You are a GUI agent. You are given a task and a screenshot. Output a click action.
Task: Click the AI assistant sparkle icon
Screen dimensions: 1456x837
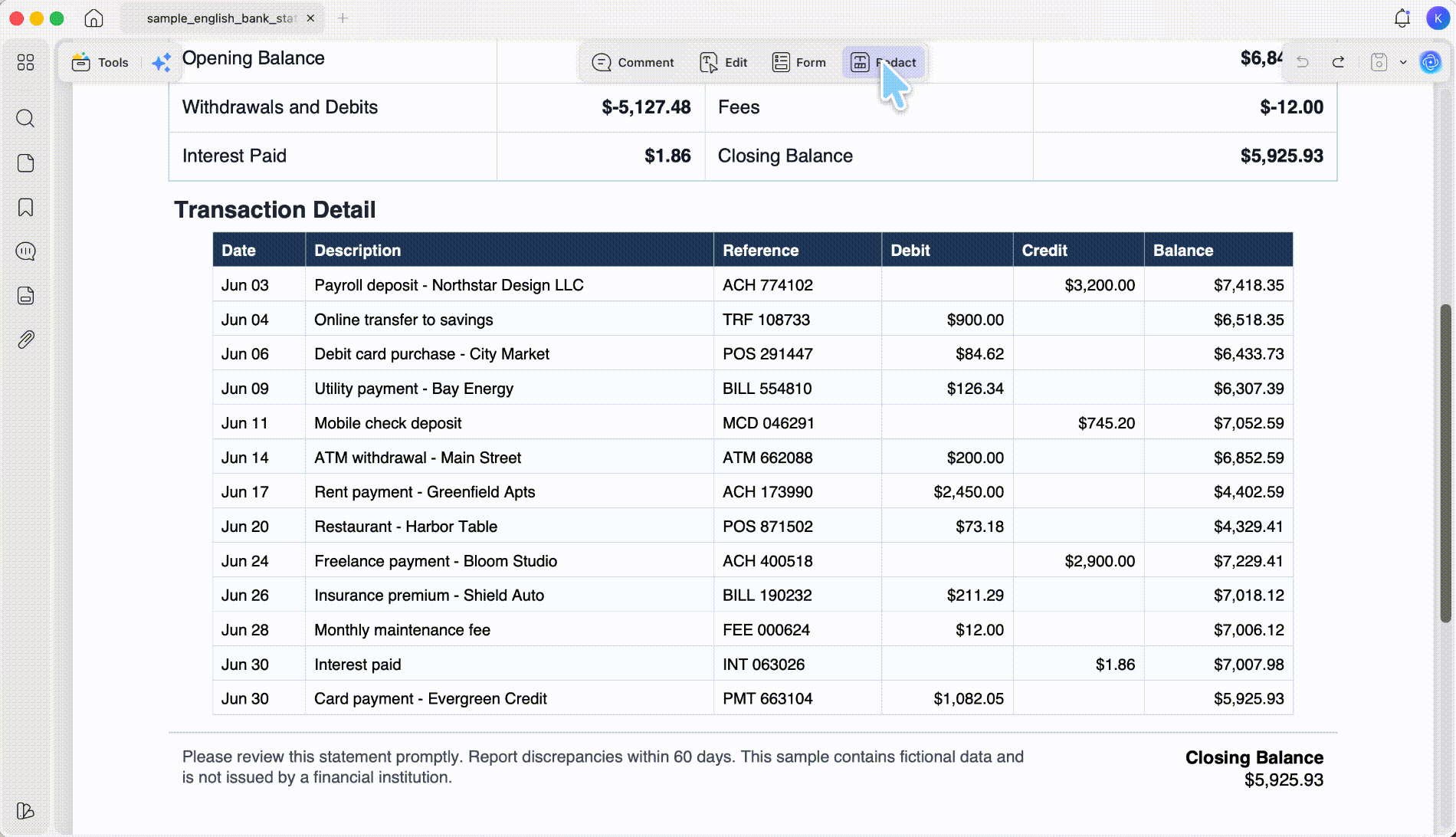(x=161, y=63)
